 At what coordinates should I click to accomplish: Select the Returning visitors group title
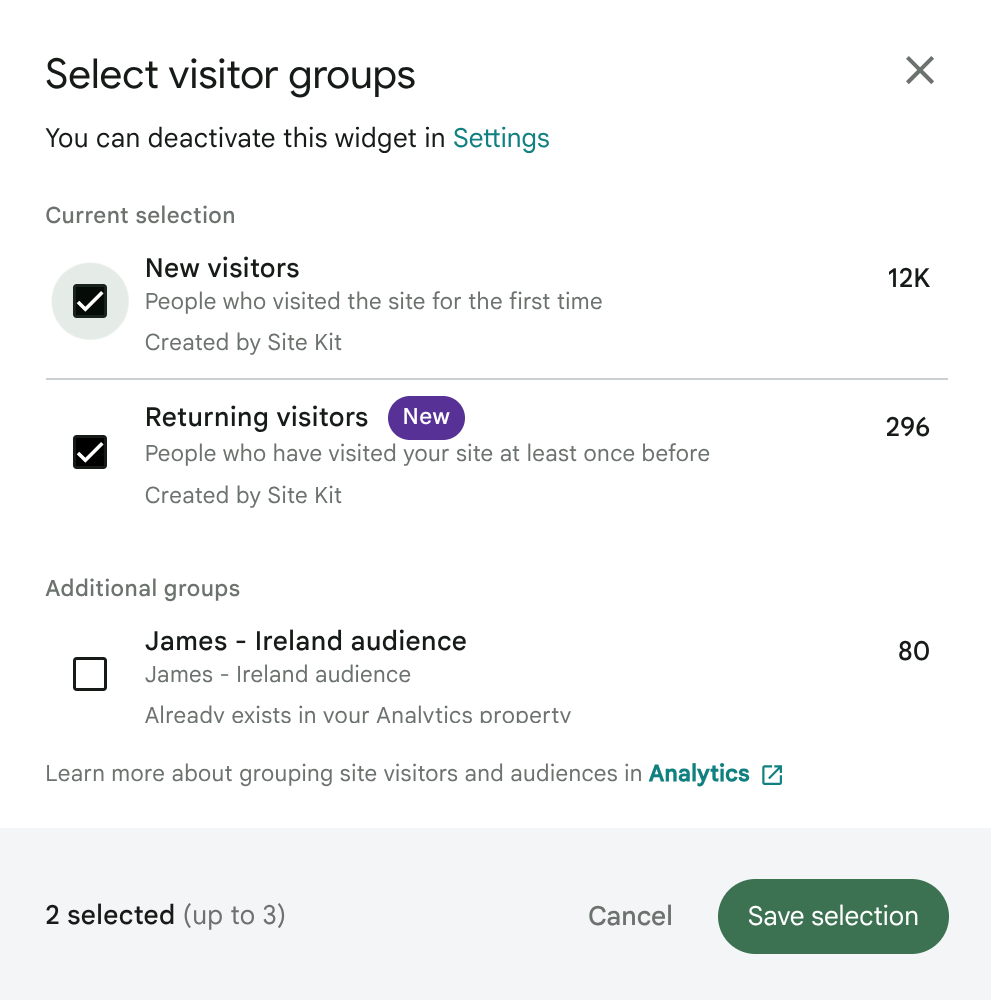click(256, 417)
